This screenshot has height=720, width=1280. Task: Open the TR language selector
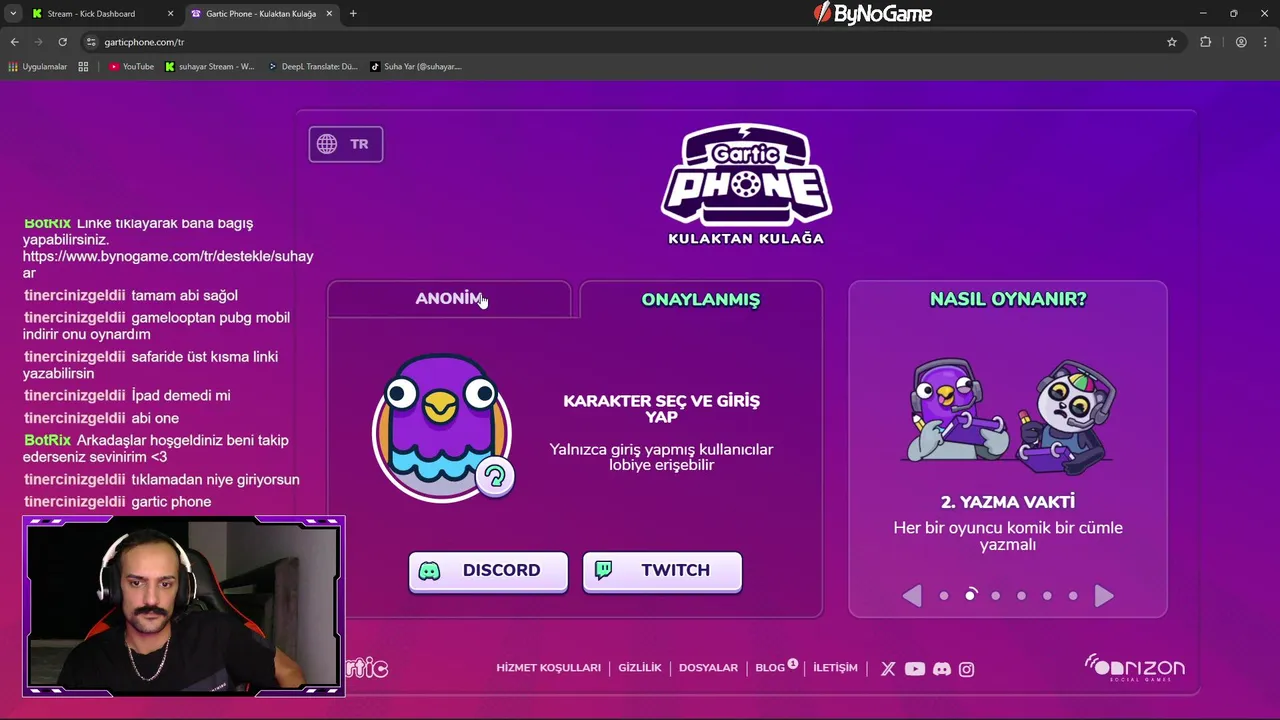click(346, 144)
